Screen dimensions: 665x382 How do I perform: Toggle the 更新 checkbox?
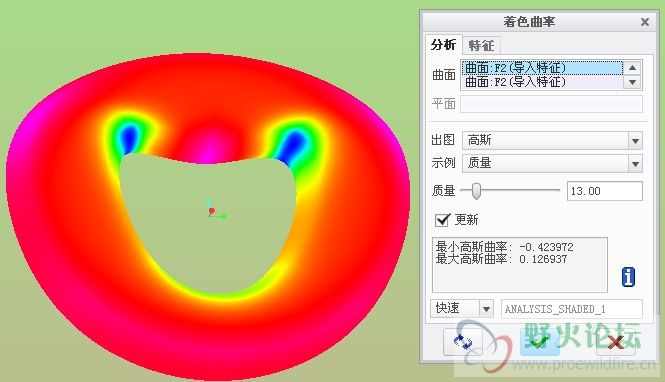coord(442,220)
